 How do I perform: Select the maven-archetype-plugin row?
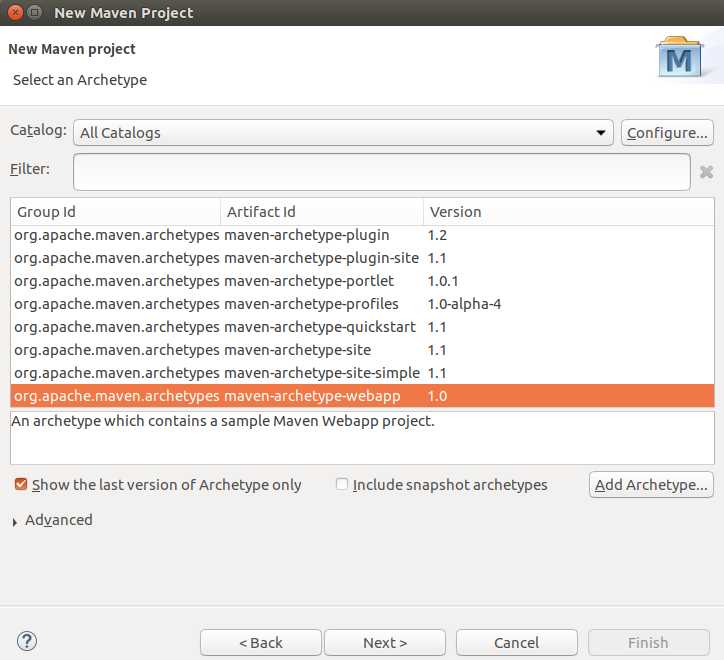(x=362, y=235)
